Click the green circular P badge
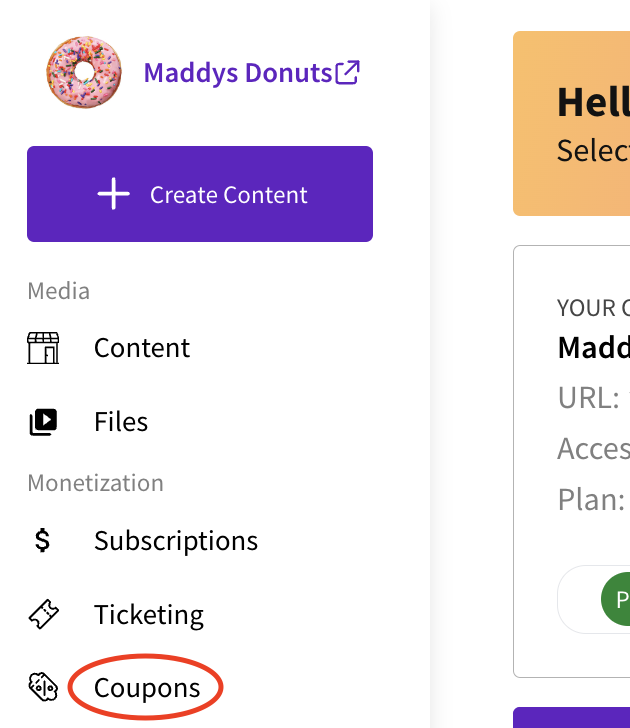630x728 pixels. pyautogui.click(x=616, y=599)
